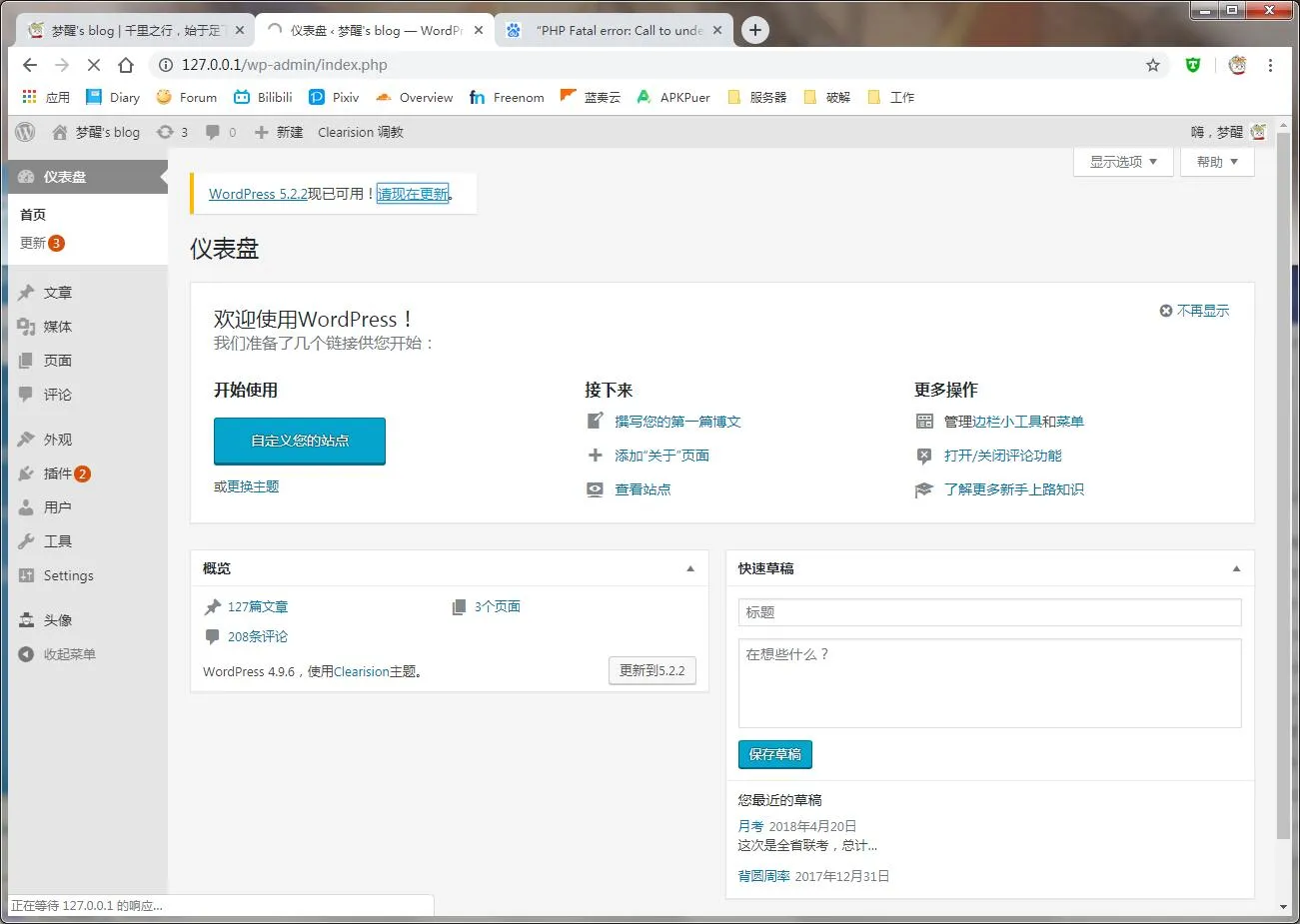The image size is (1300, 924).
Task: Collapse the 概览 panel with its arrow
Action: [x=689, y=568]
